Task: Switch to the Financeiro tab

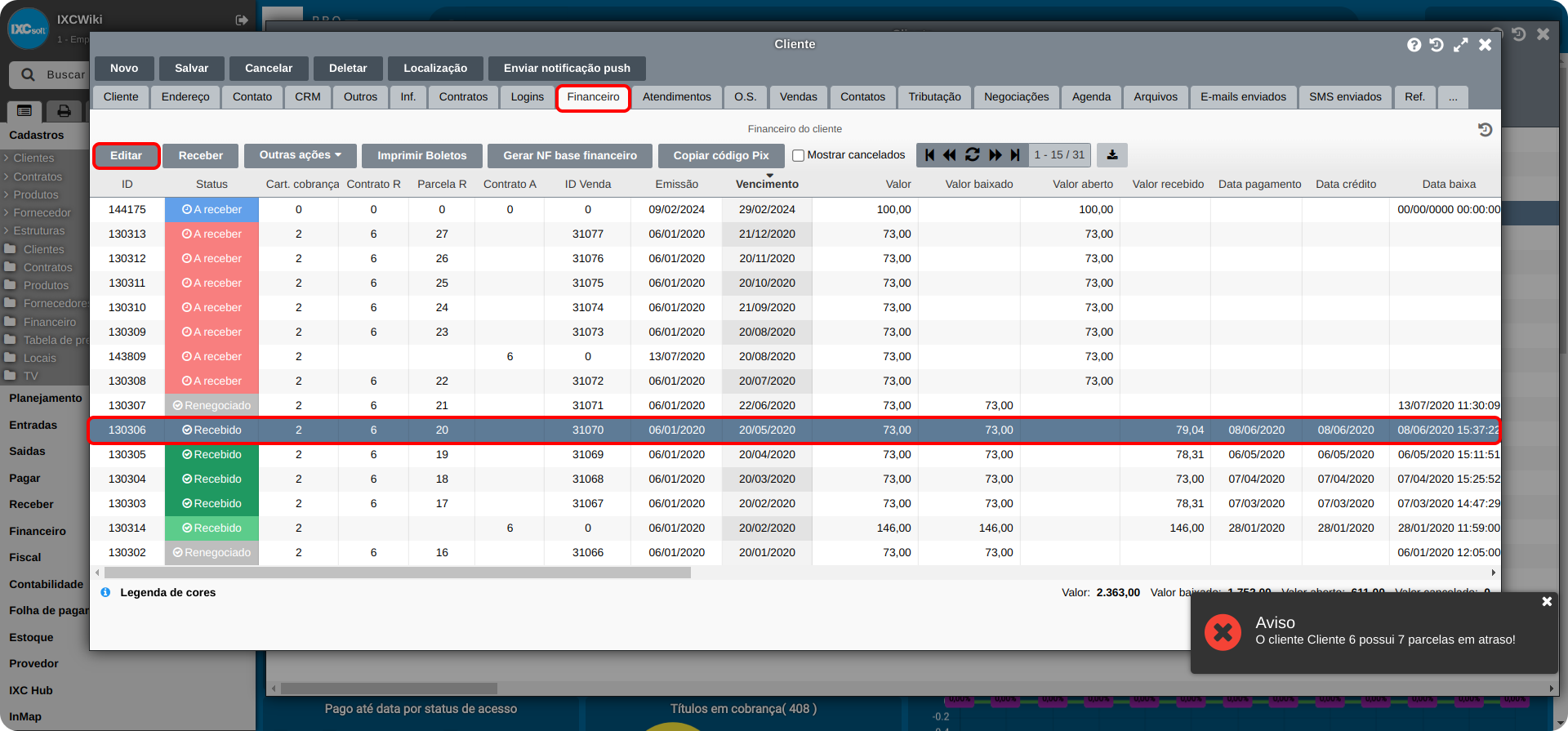Action: click(594, 97)
